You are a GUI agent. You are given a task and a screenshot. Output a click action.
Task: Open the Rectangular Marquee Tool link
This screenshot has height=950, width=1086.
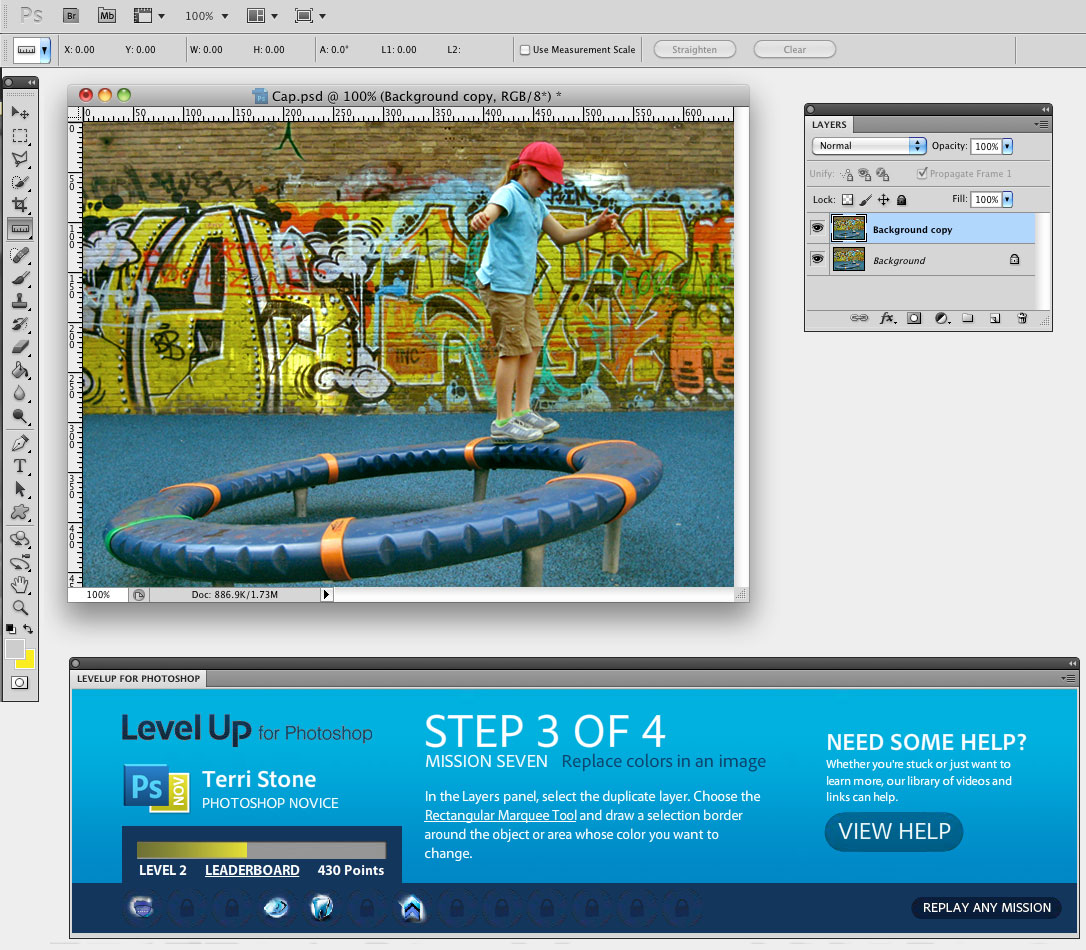[500, 815]
